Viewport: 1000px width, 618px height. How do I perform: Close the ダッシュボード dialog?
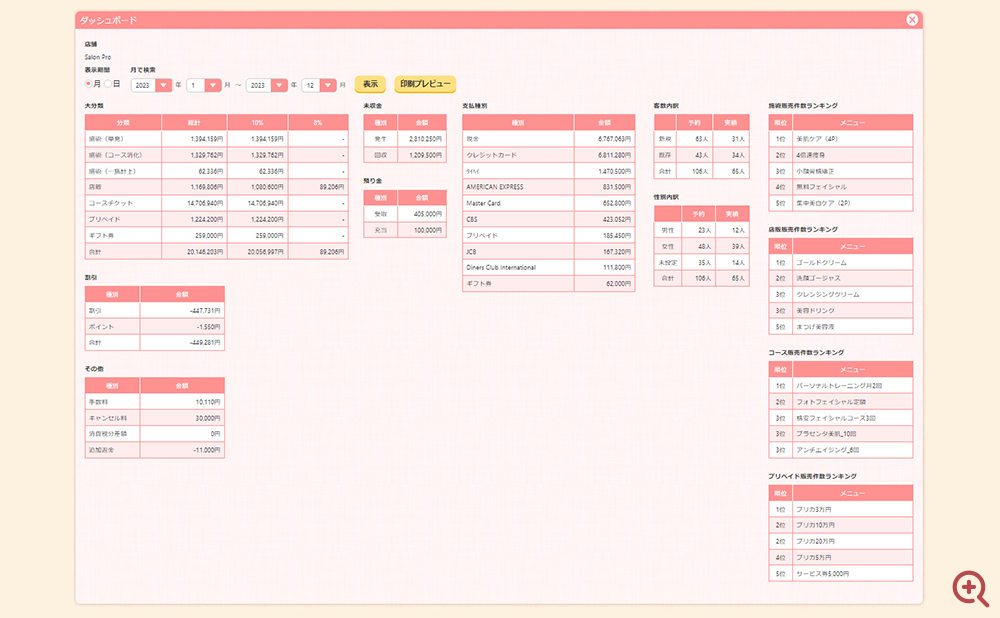click(912, 20)
